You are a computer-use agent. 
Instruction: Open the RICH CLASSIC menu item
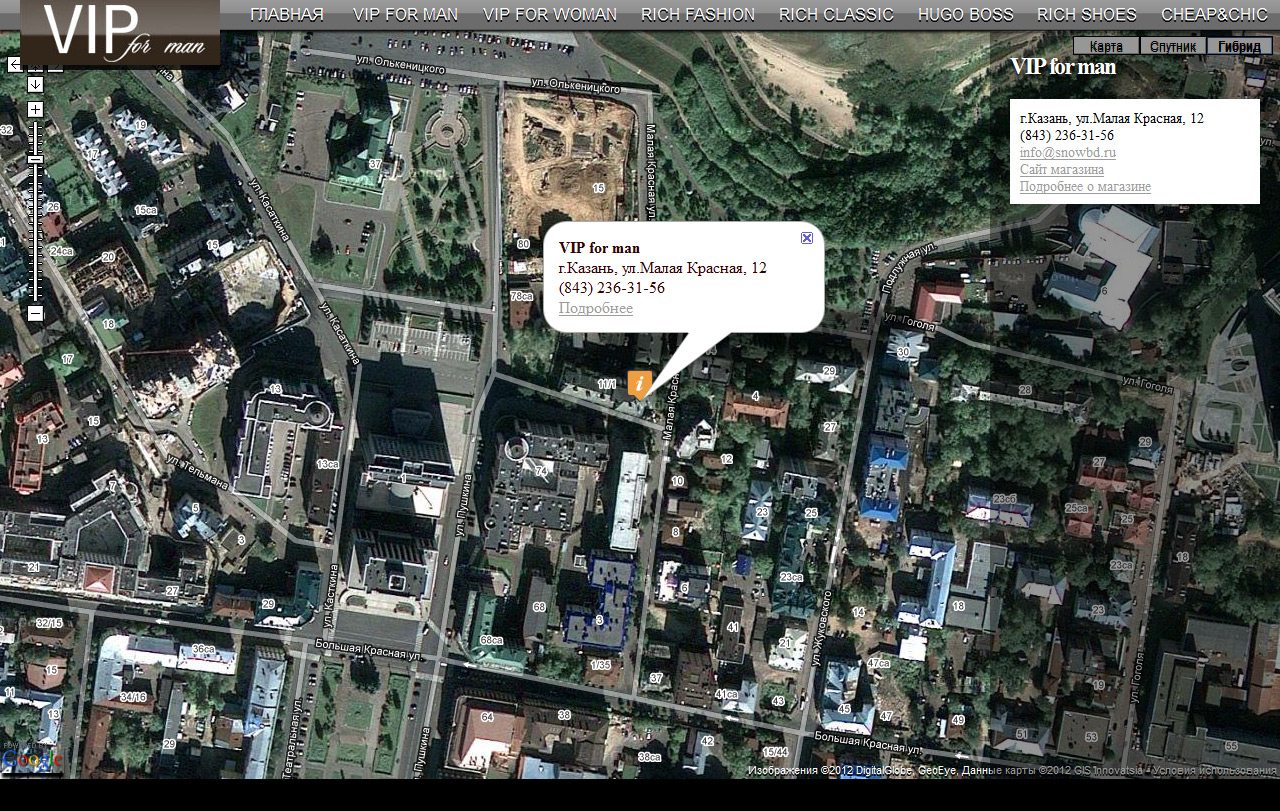(836, 14)
